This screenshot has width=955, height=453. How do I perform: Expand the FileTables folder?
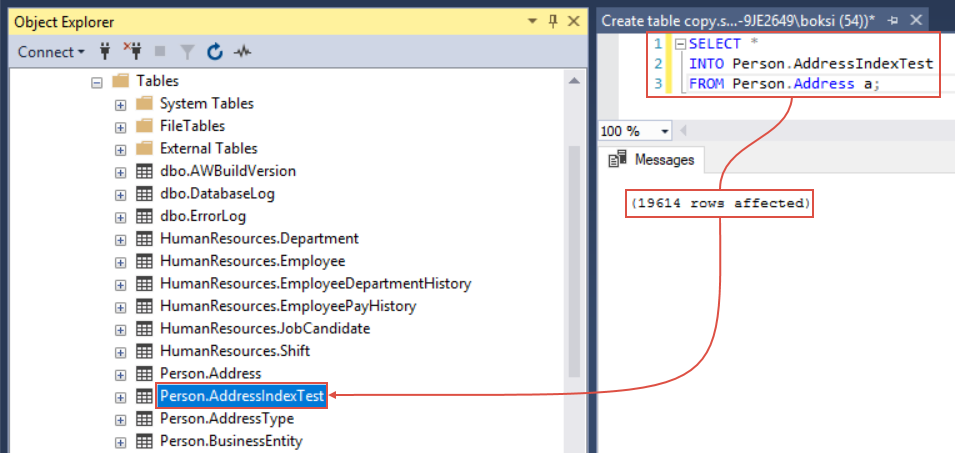tap(121, 127)
